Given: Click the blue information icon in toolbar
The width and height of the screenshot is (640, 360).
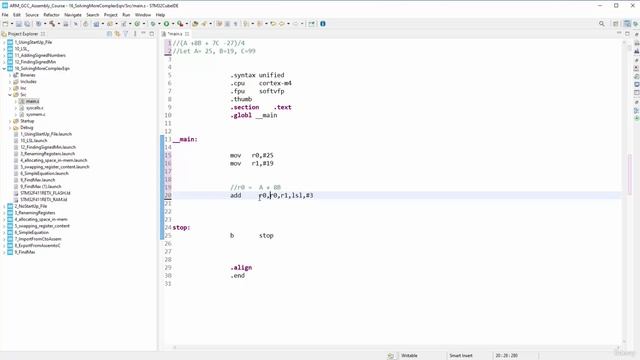Looking at the screenshot, I should pos(322,24).
